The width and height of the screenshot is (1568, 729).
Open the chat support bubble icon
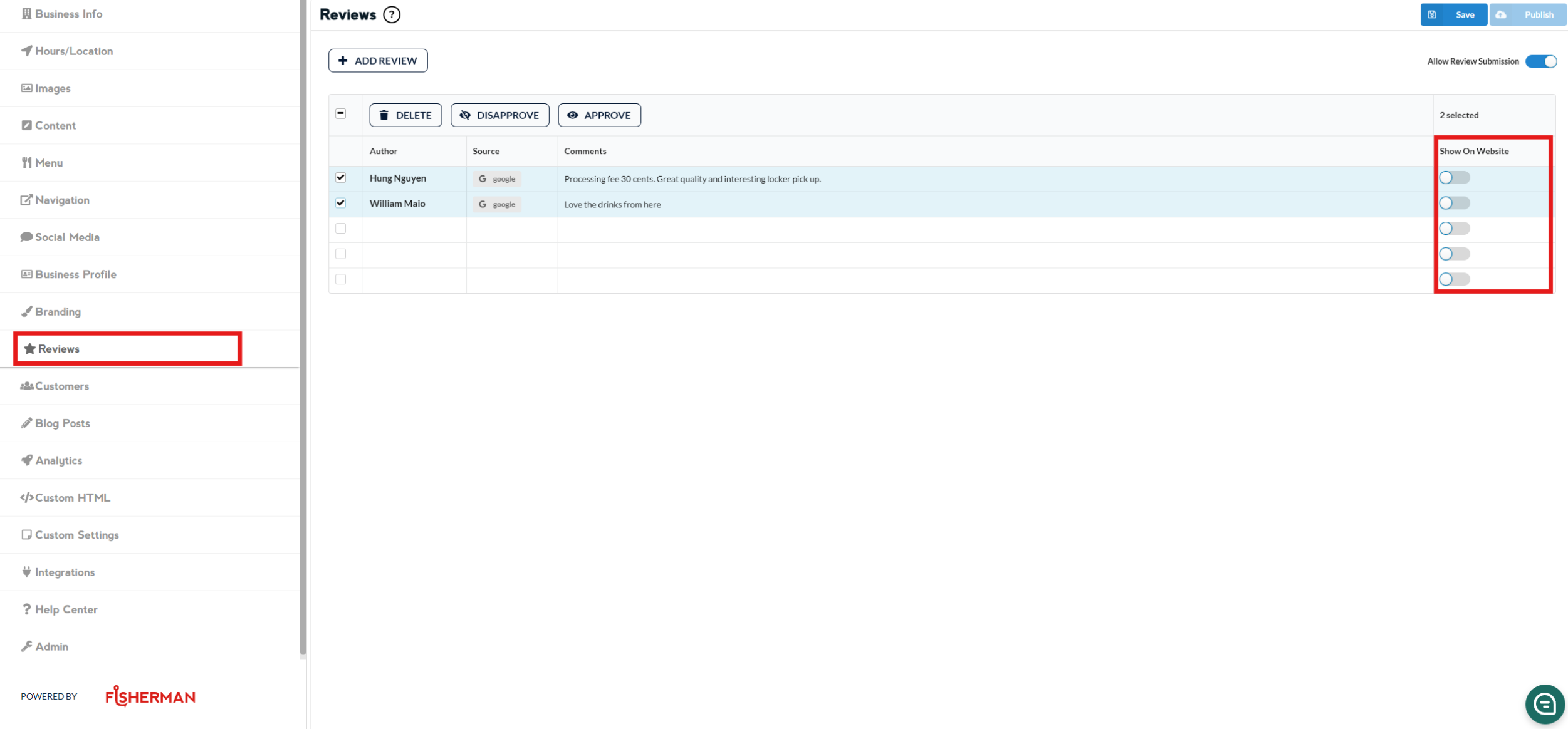pos(1544,704)
